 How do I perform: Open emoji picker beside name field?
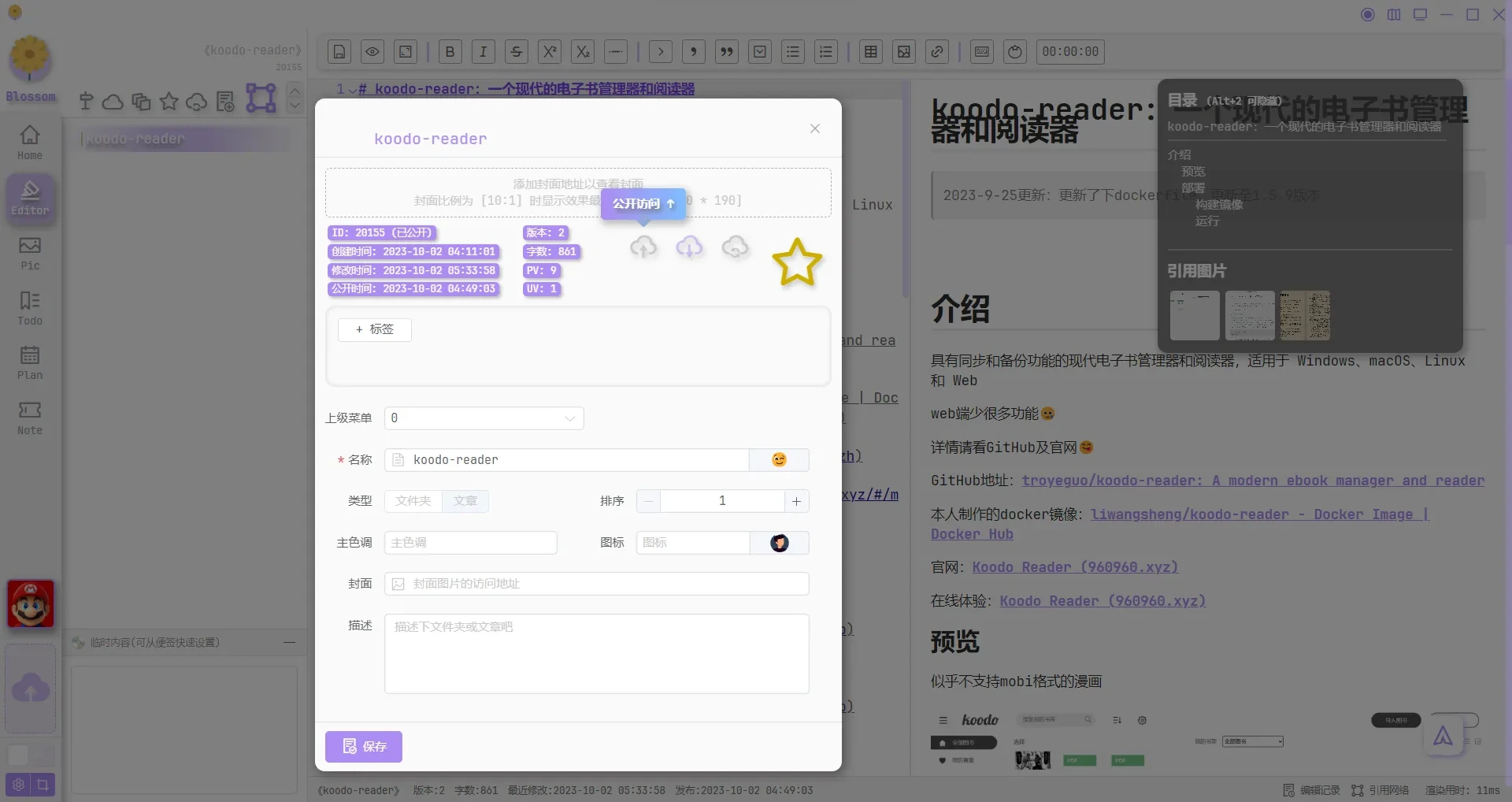tap(779, 460)
